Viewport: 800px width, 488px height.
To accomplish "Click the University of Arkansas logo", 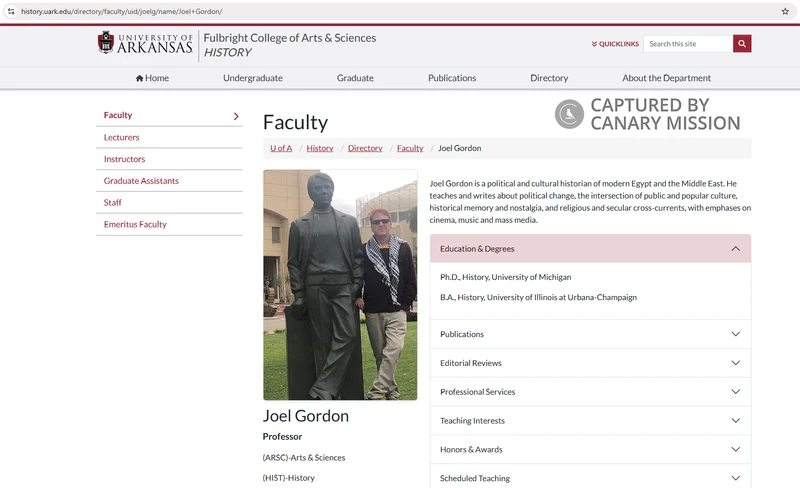I will pos(145,43).
